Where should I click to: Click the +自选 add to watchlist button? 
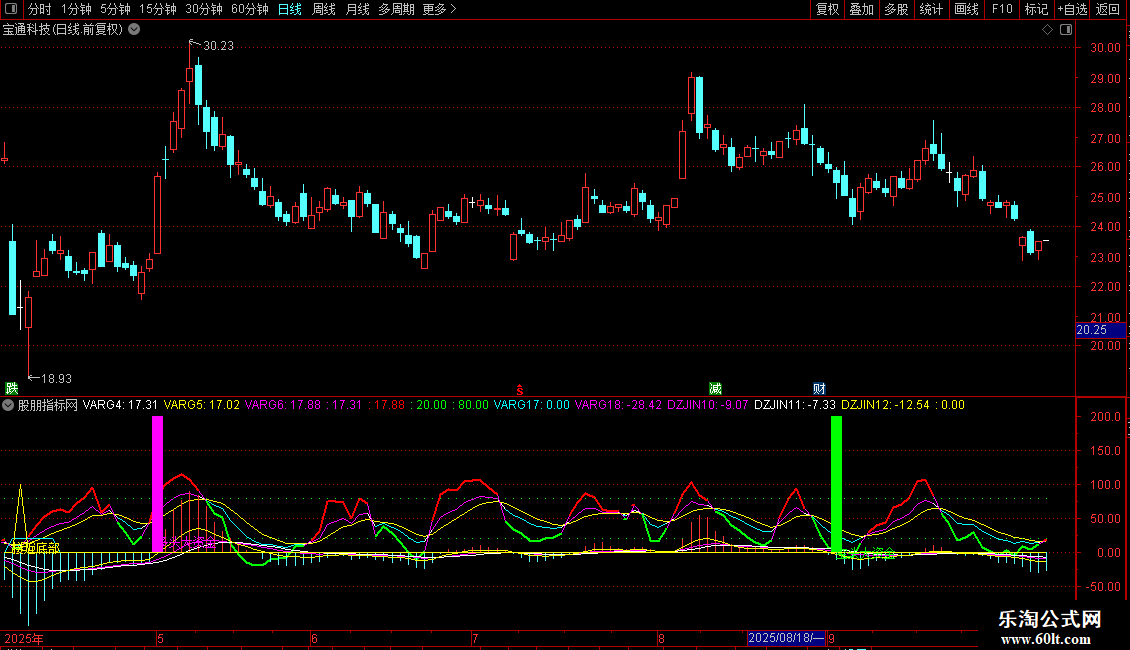[x=1071, y=9]
